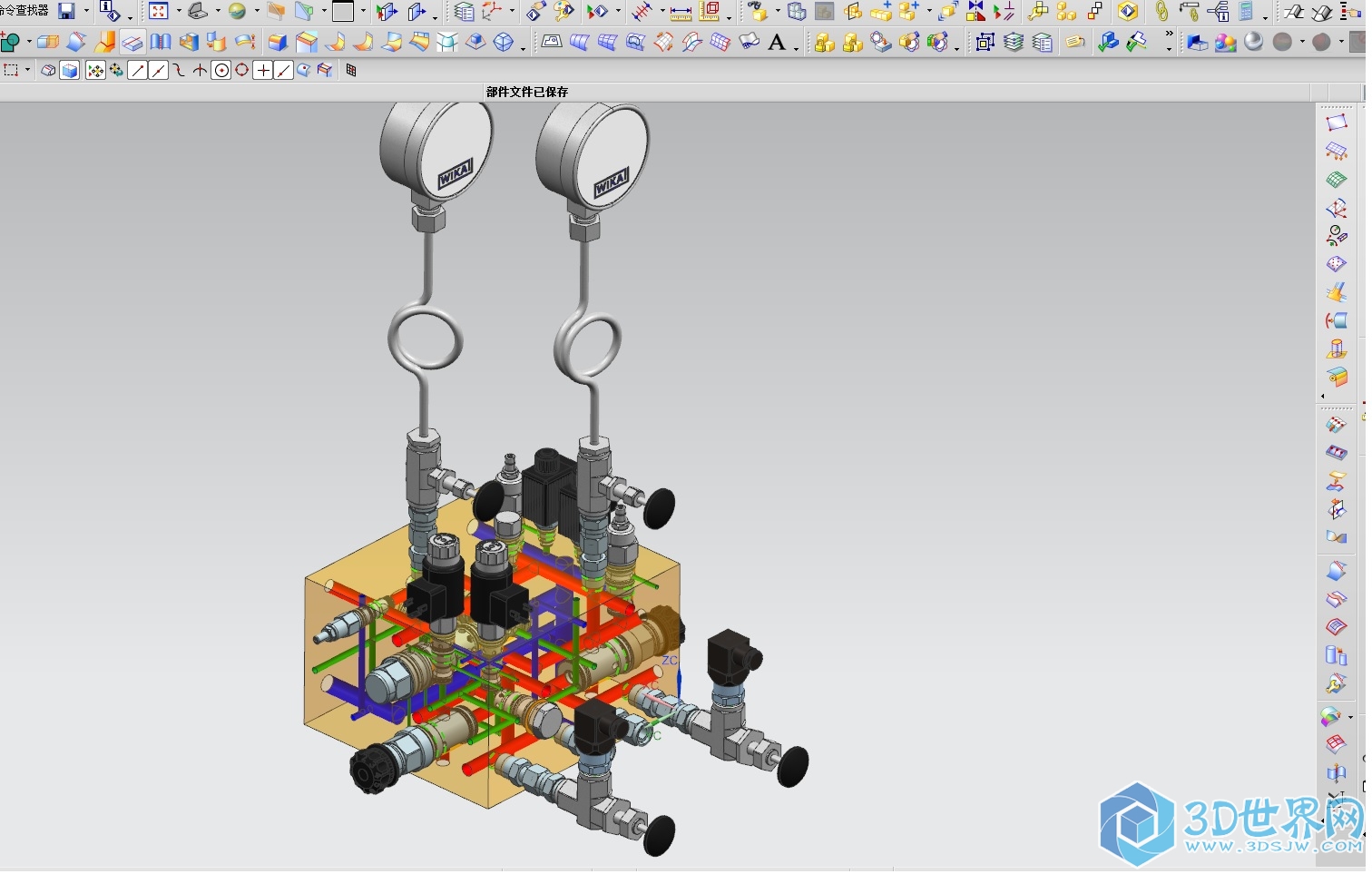
Task: Click the colored spheres materials icon
Action: 1225,42
